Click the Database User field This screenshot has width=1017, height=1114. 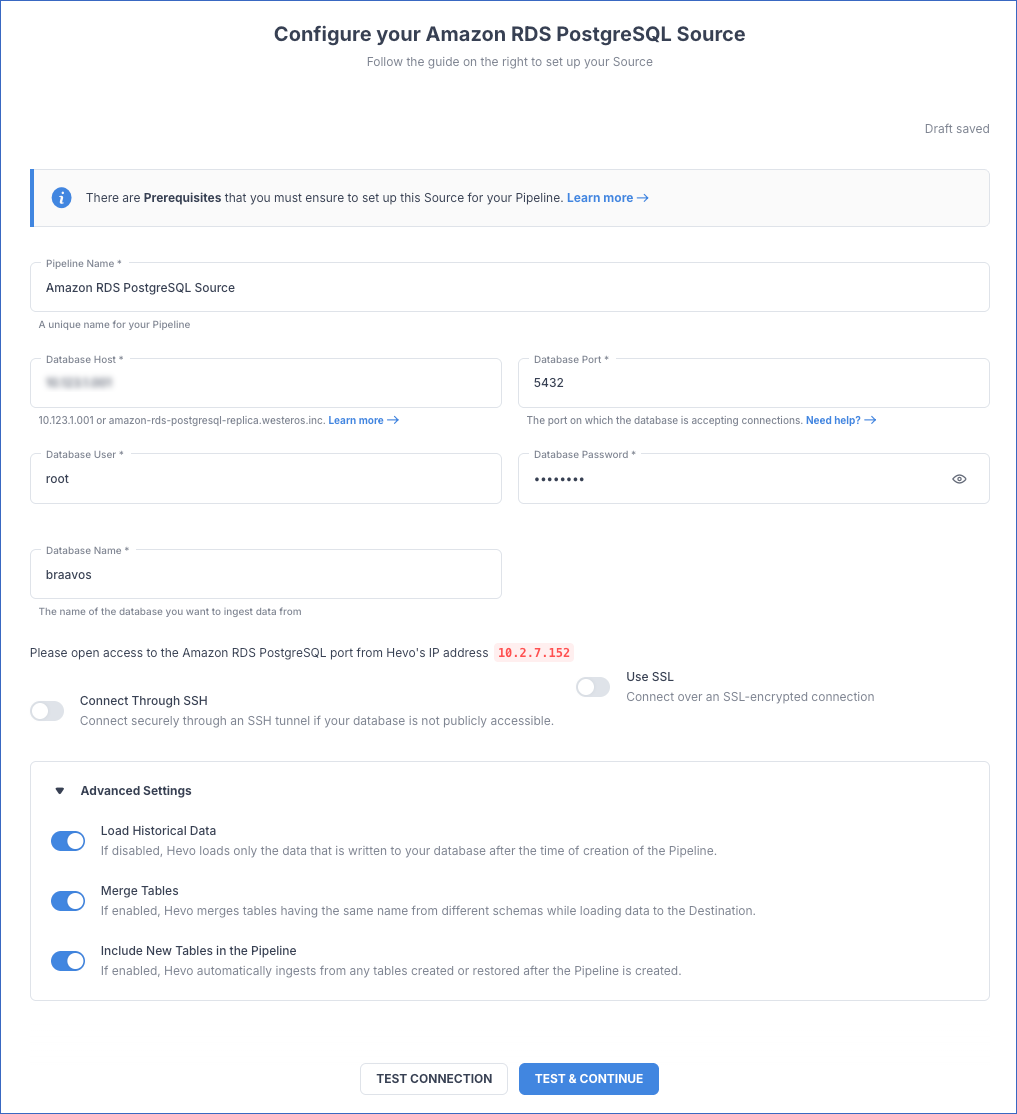tap(266, 479)
